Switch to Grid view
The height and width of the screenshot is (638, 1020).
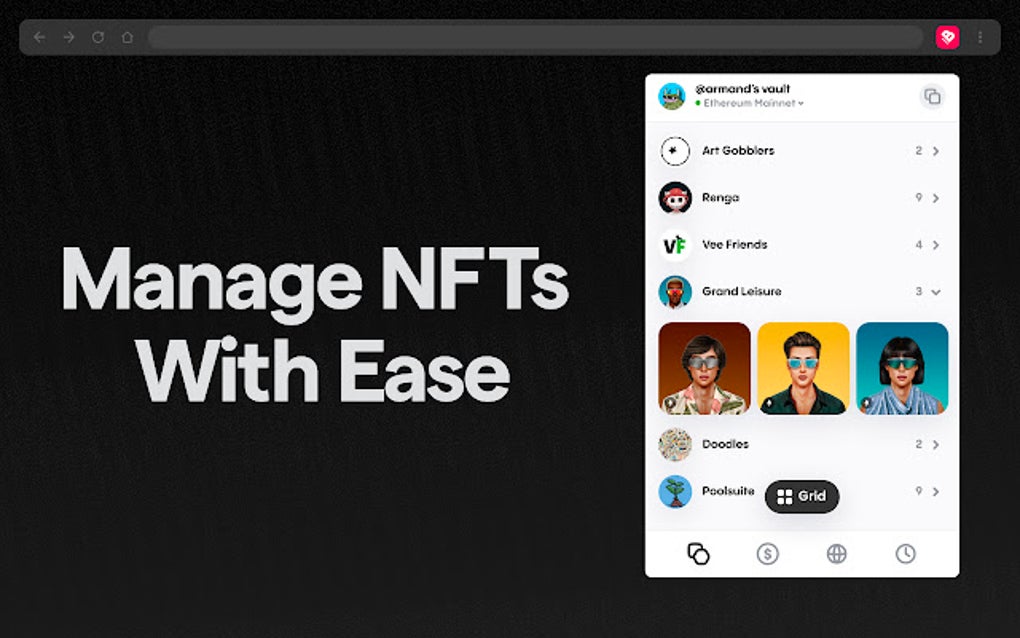coord(801,496)
